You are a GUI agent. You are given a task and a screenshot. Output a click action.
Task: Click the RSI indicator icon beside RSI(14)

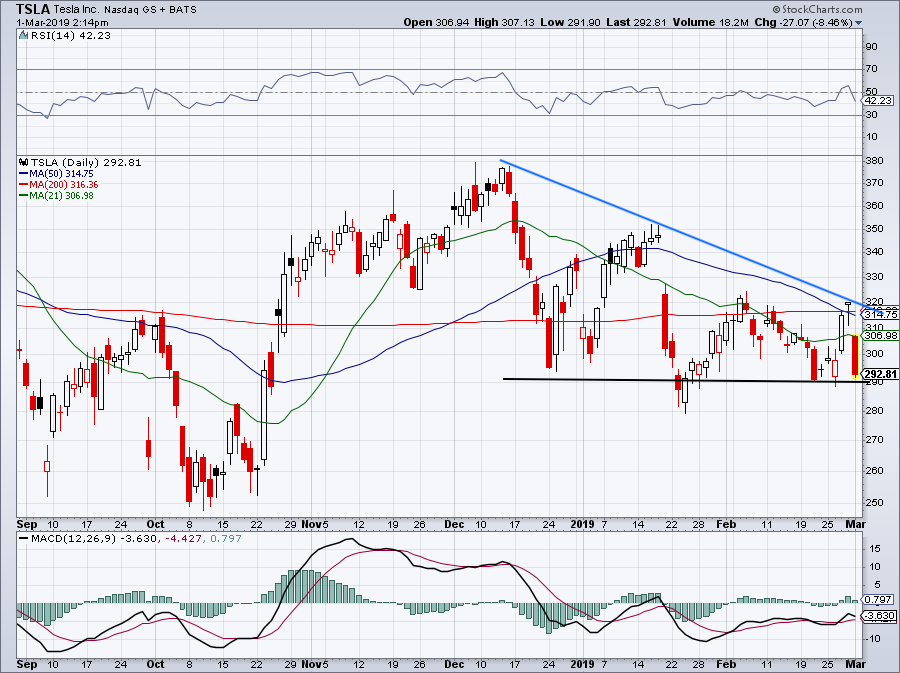(23, 36)
